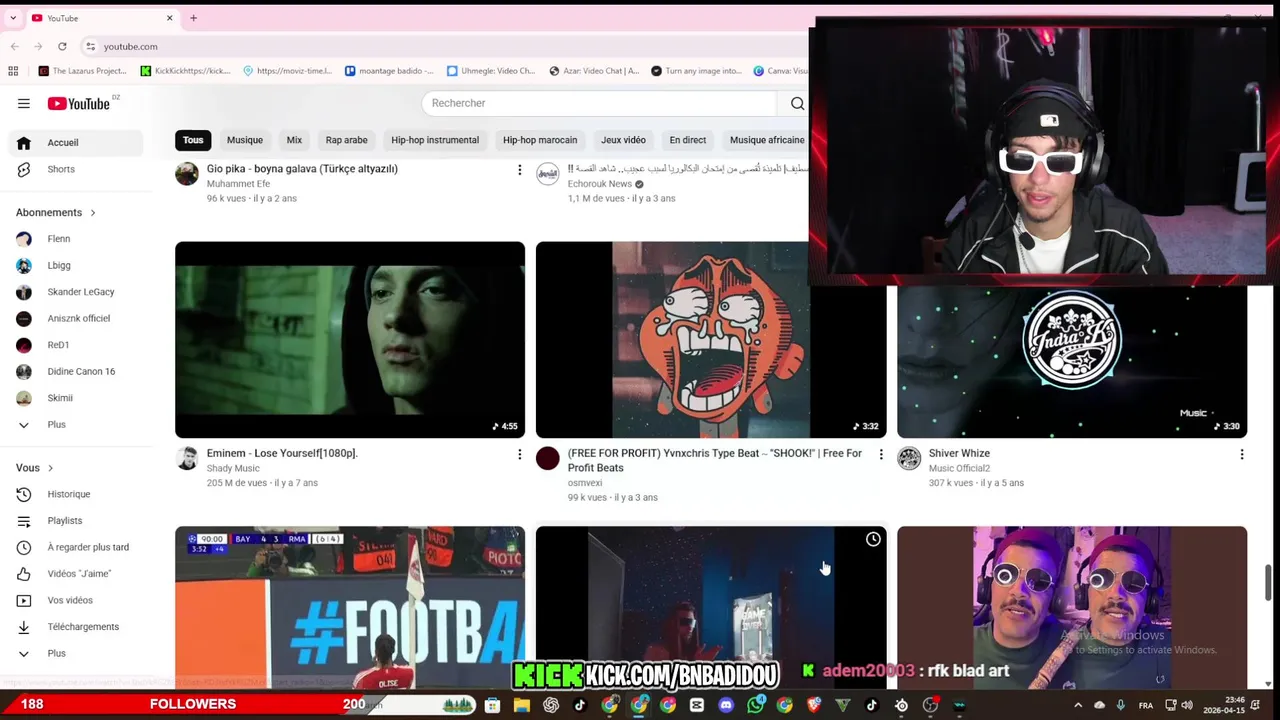Screen dimensions: 1280x720
Task: Expand Plus below Téléchargements
Action: [75, 654]
